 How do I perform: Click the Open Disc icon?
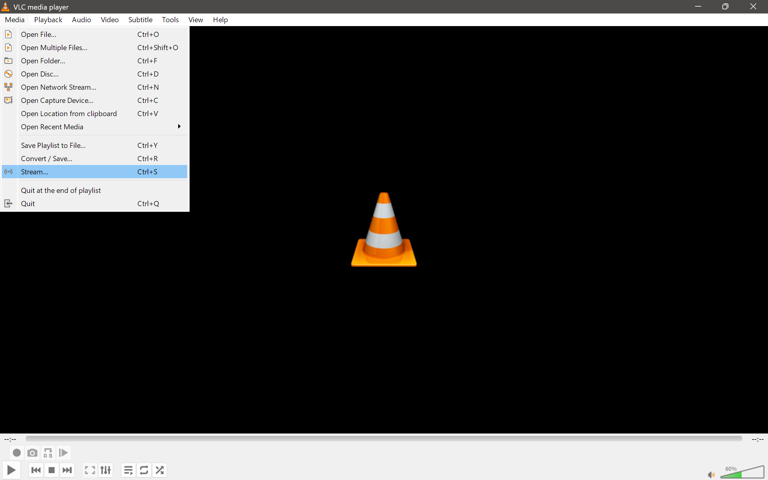pyautogui.click(x=8, y=74)
